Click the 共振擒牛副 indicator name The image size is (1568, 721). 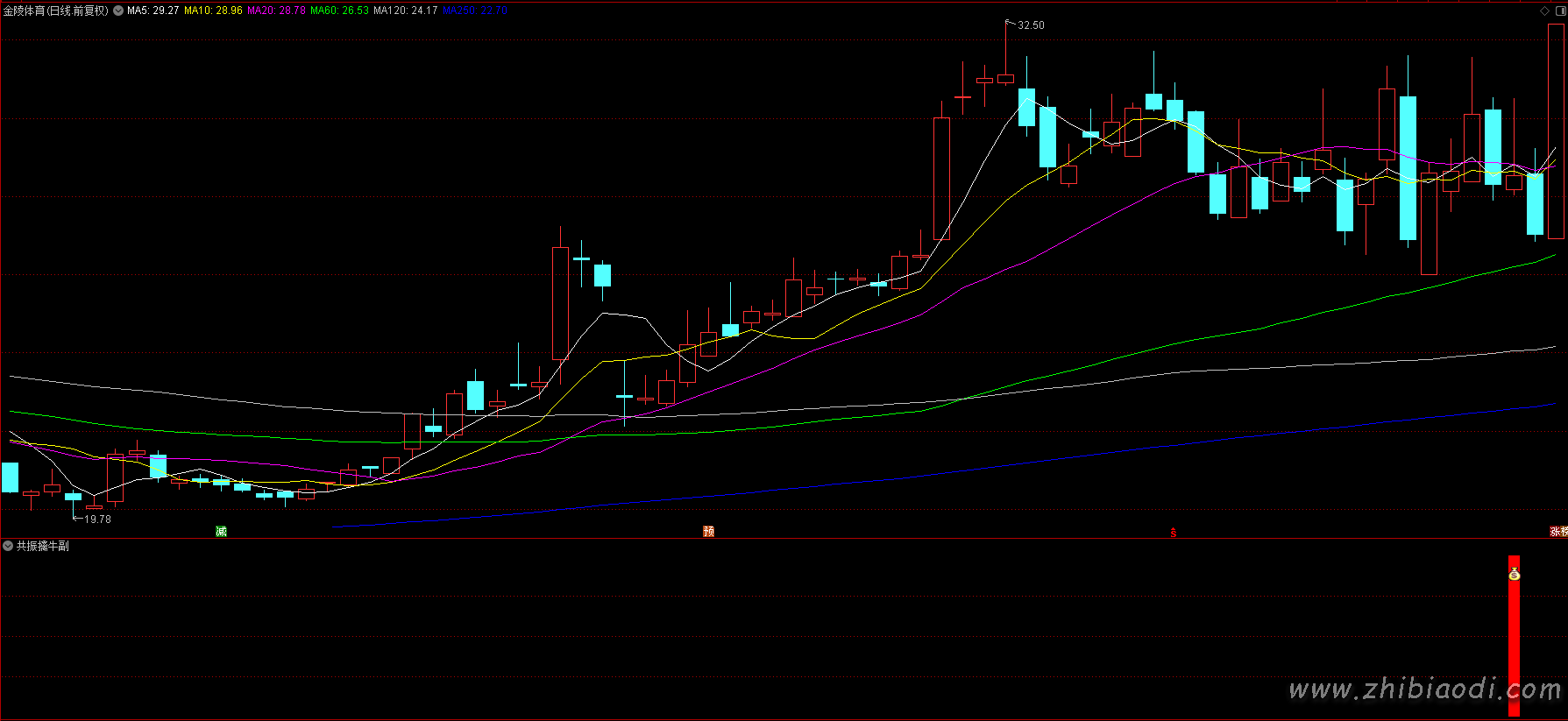pyautogui.click(x=42, y=546)
